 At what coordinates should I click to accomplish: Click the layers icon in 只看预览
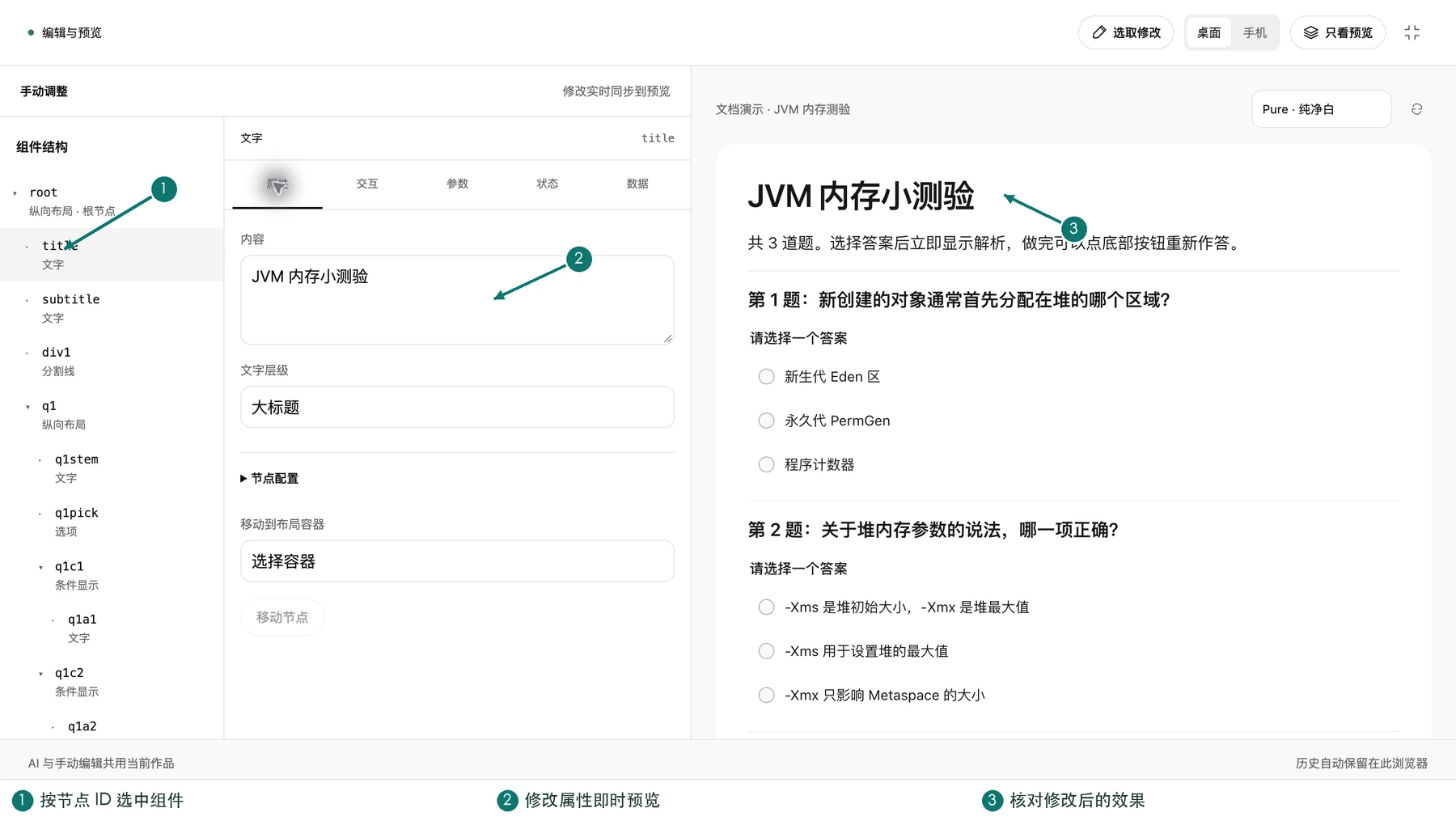click(x=1310, y=32)
